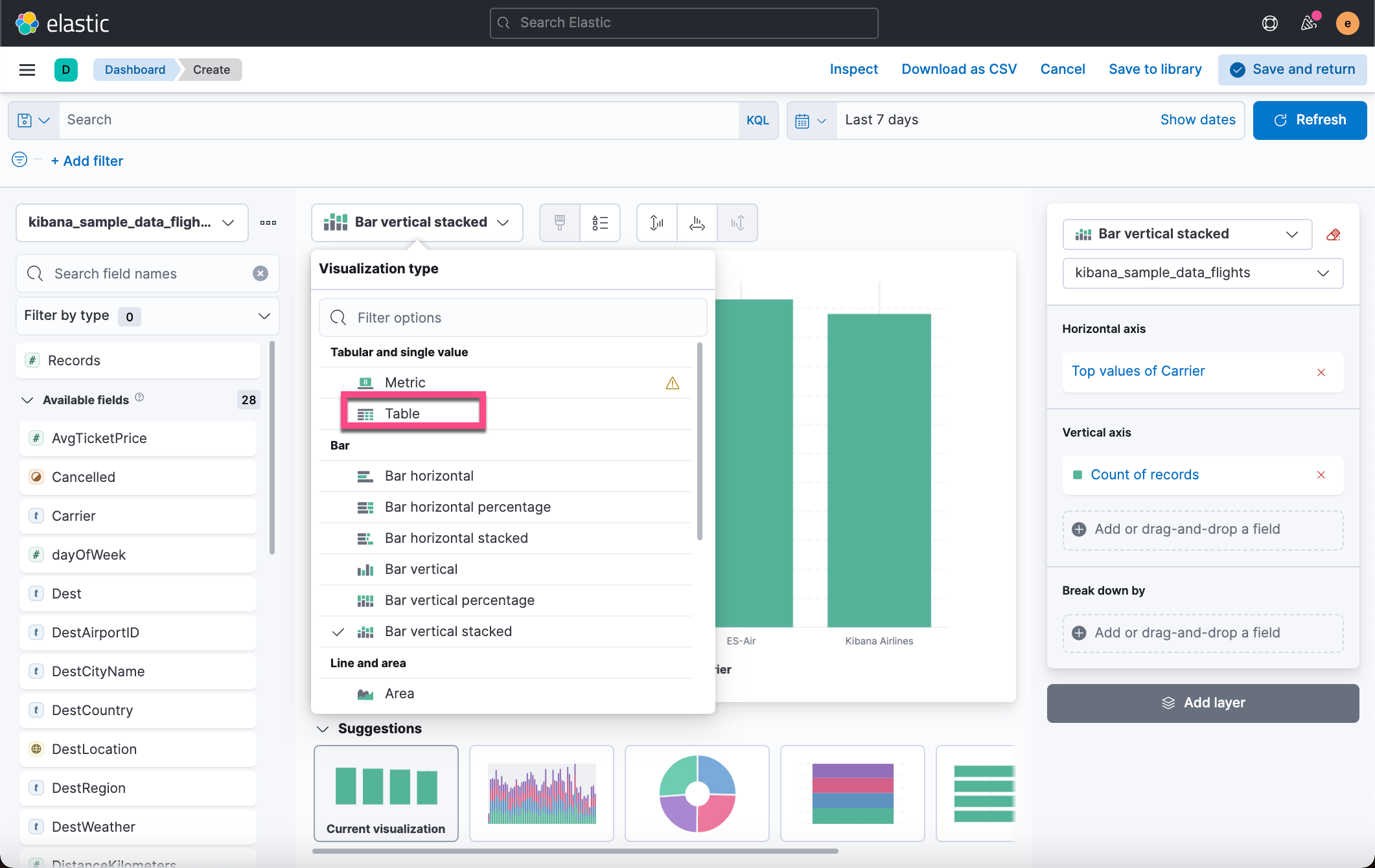Open the help lifebuoy icon
Screen dimensions: 1375x868
1269,23
